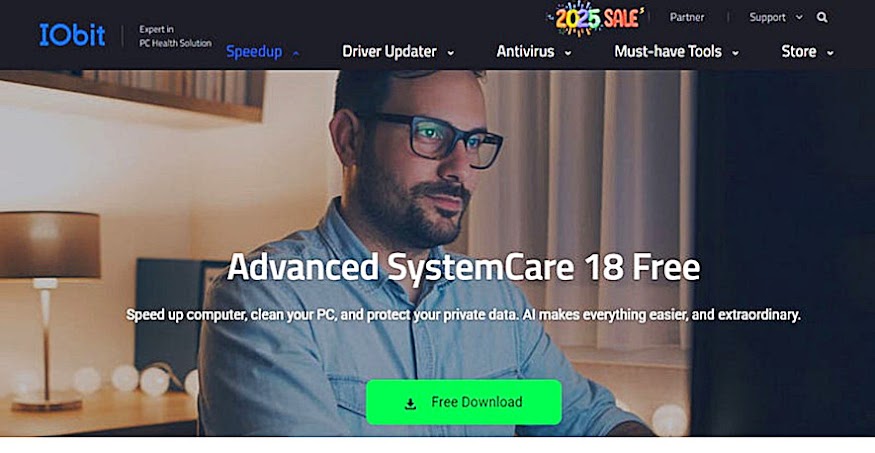This screenshot has width=875, height=453.
Task: Collapse the Speedup menu chevron
Action: [296, 54]
